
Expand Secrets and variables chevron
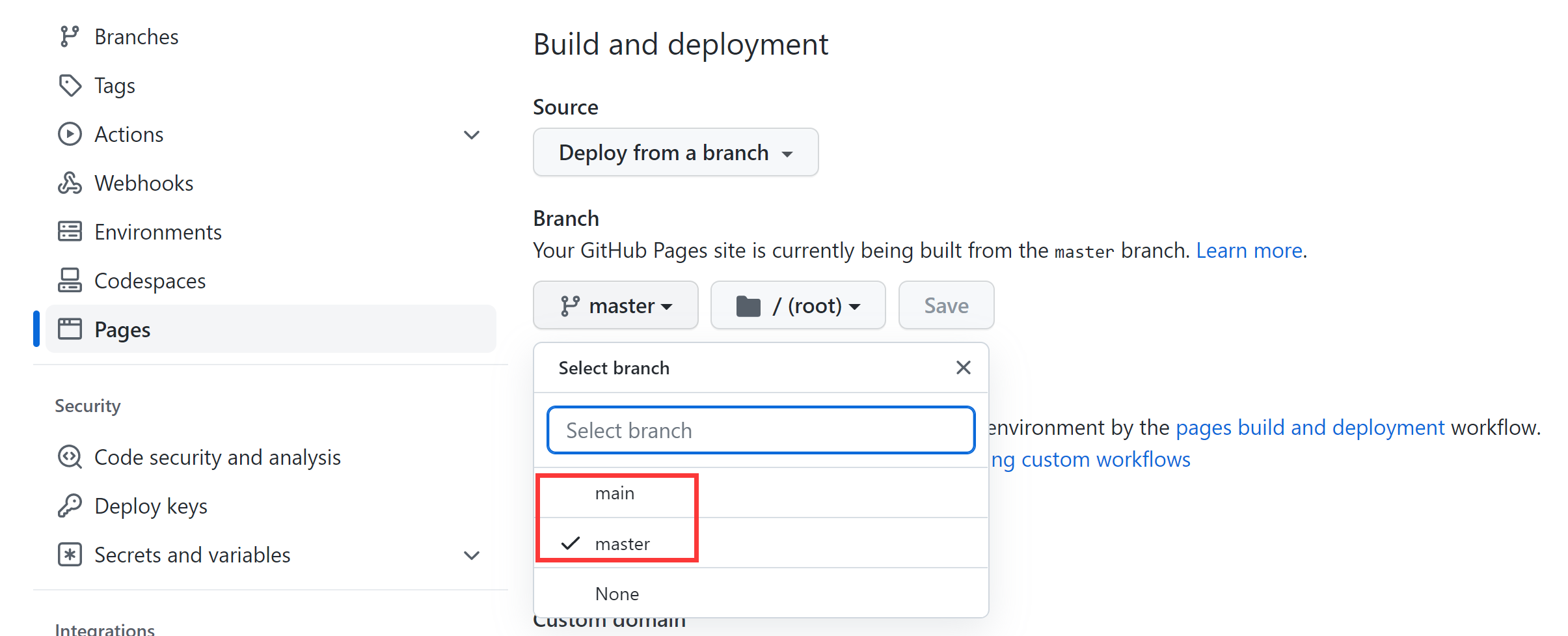[x=472, y=555]
